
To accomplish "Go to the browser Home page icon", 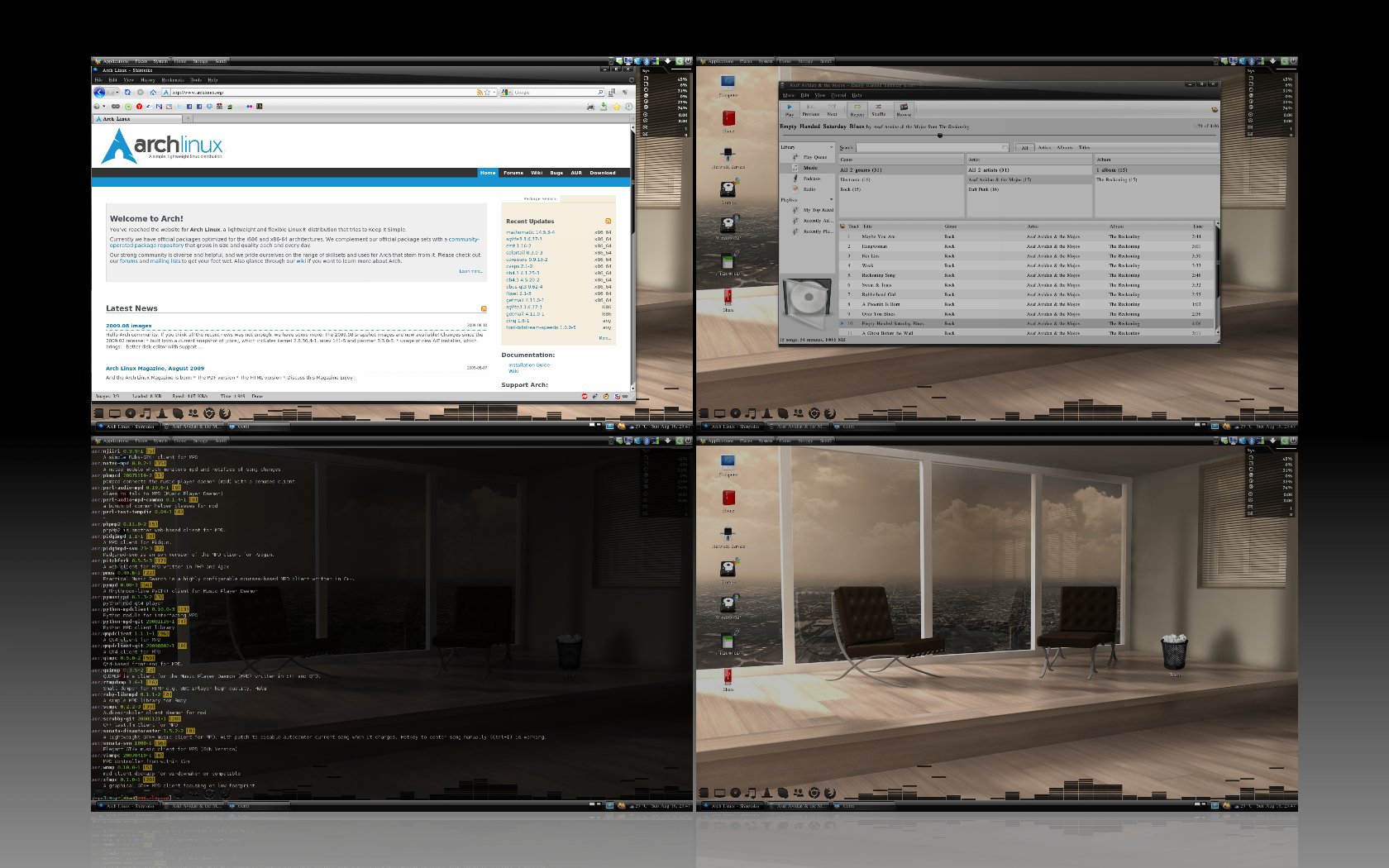I will click(153, 92).
